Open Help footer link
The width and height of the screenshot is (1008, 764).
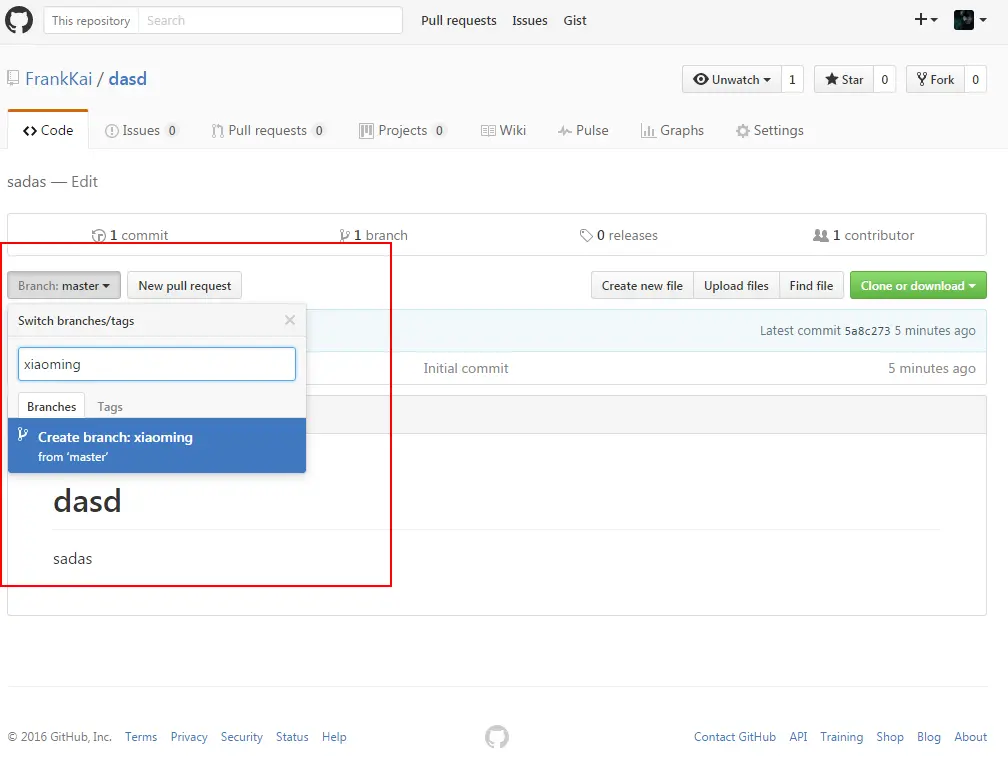(334, 737)
